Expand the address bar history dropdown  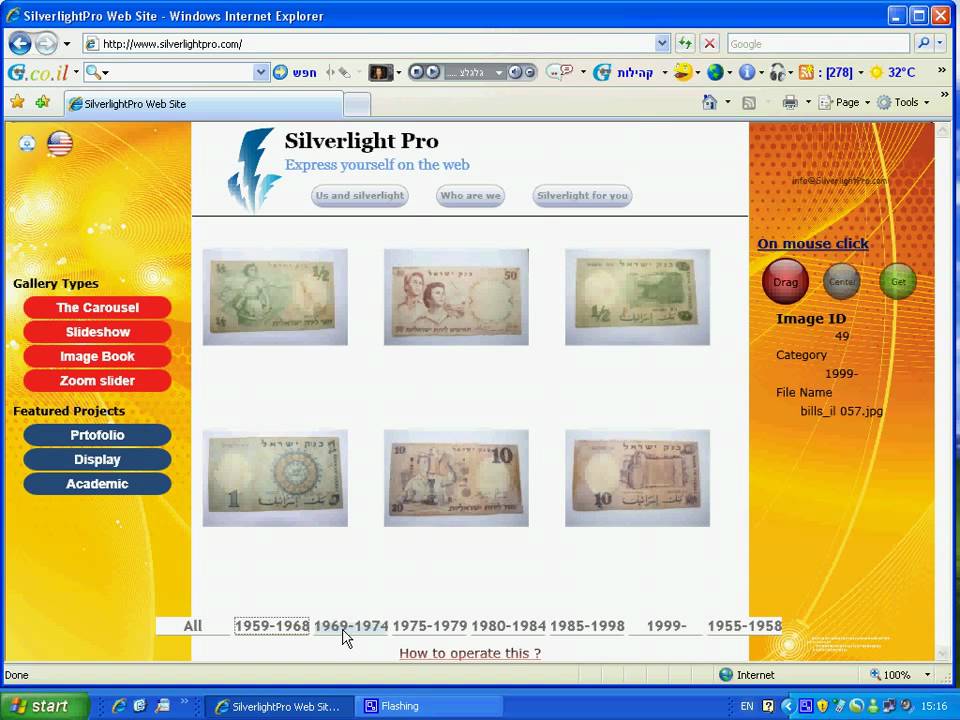(x=662, y=43)
